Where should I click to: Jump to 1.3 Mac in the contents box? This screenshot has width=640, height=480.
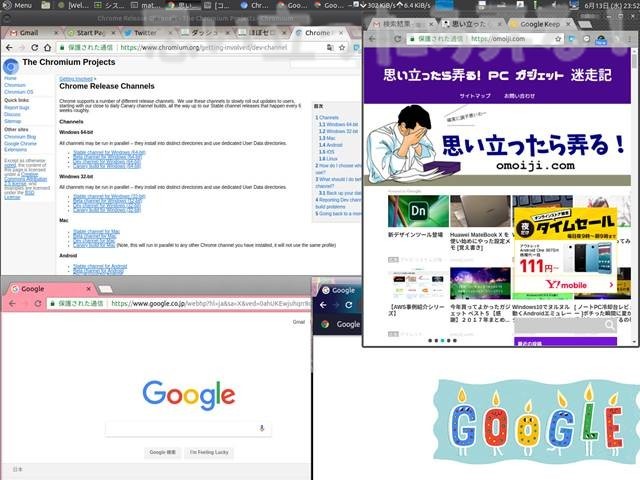(327, 138)
